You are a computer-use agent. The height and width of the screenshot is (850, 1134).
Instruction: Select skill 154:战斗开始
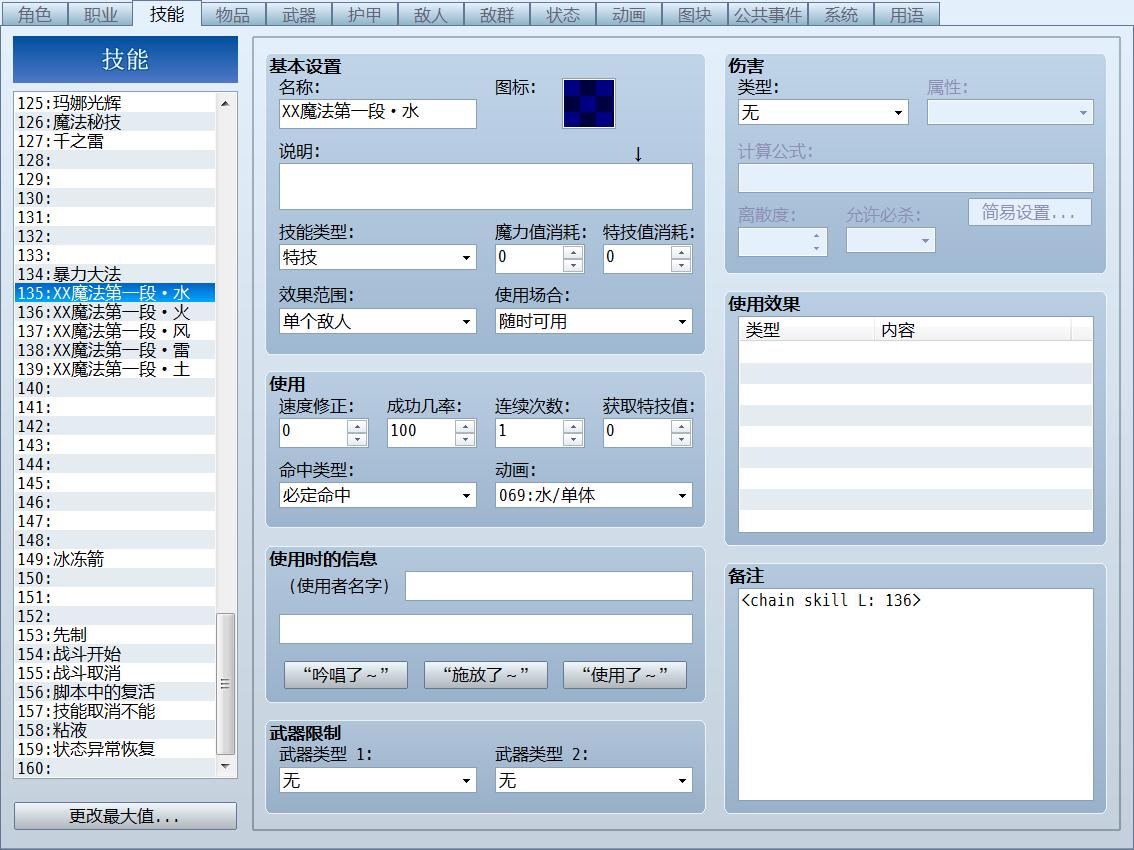115,654
